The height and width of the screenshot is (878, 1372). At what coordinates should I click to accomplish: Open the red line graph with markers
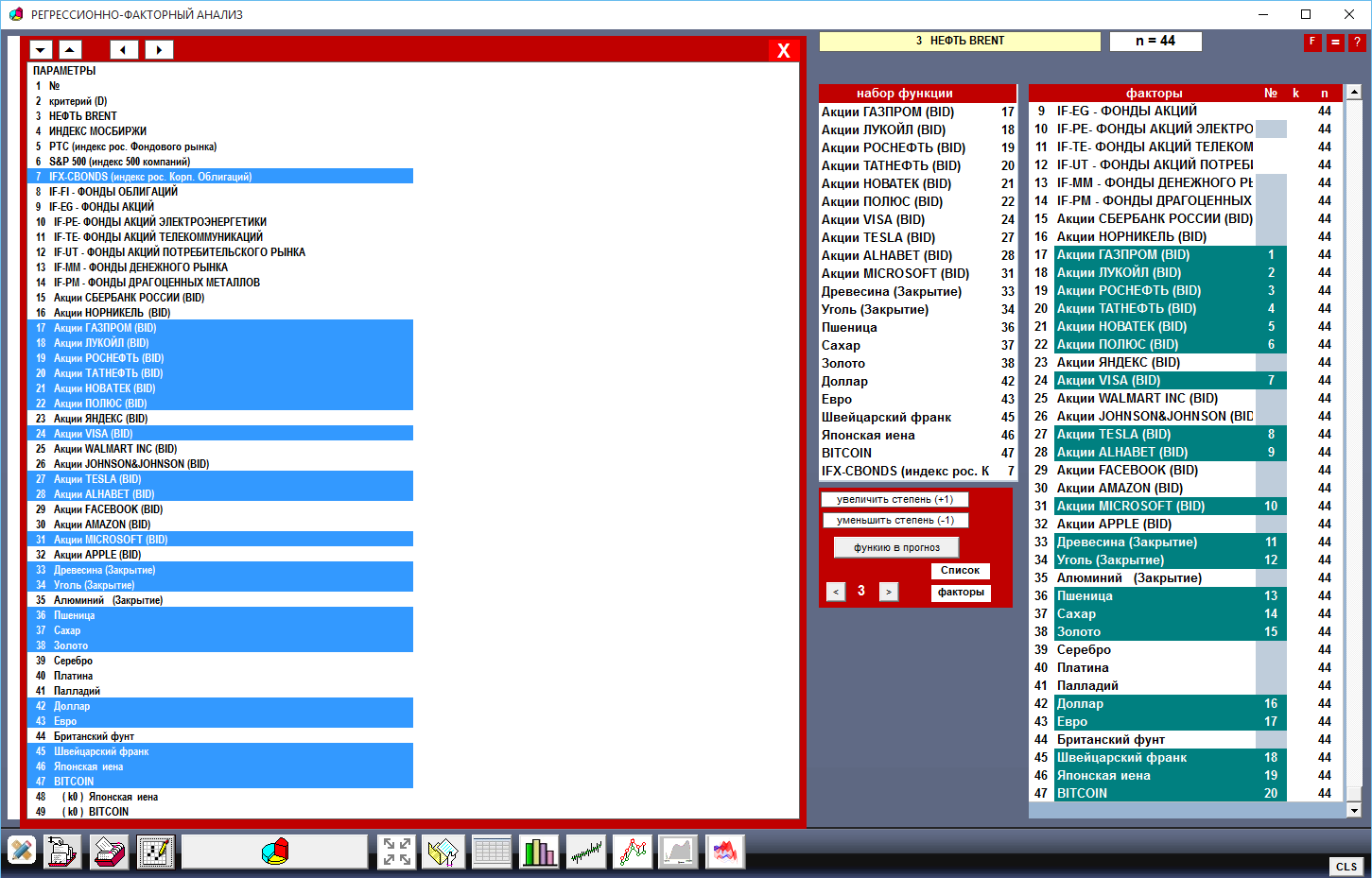click(633, 852)
